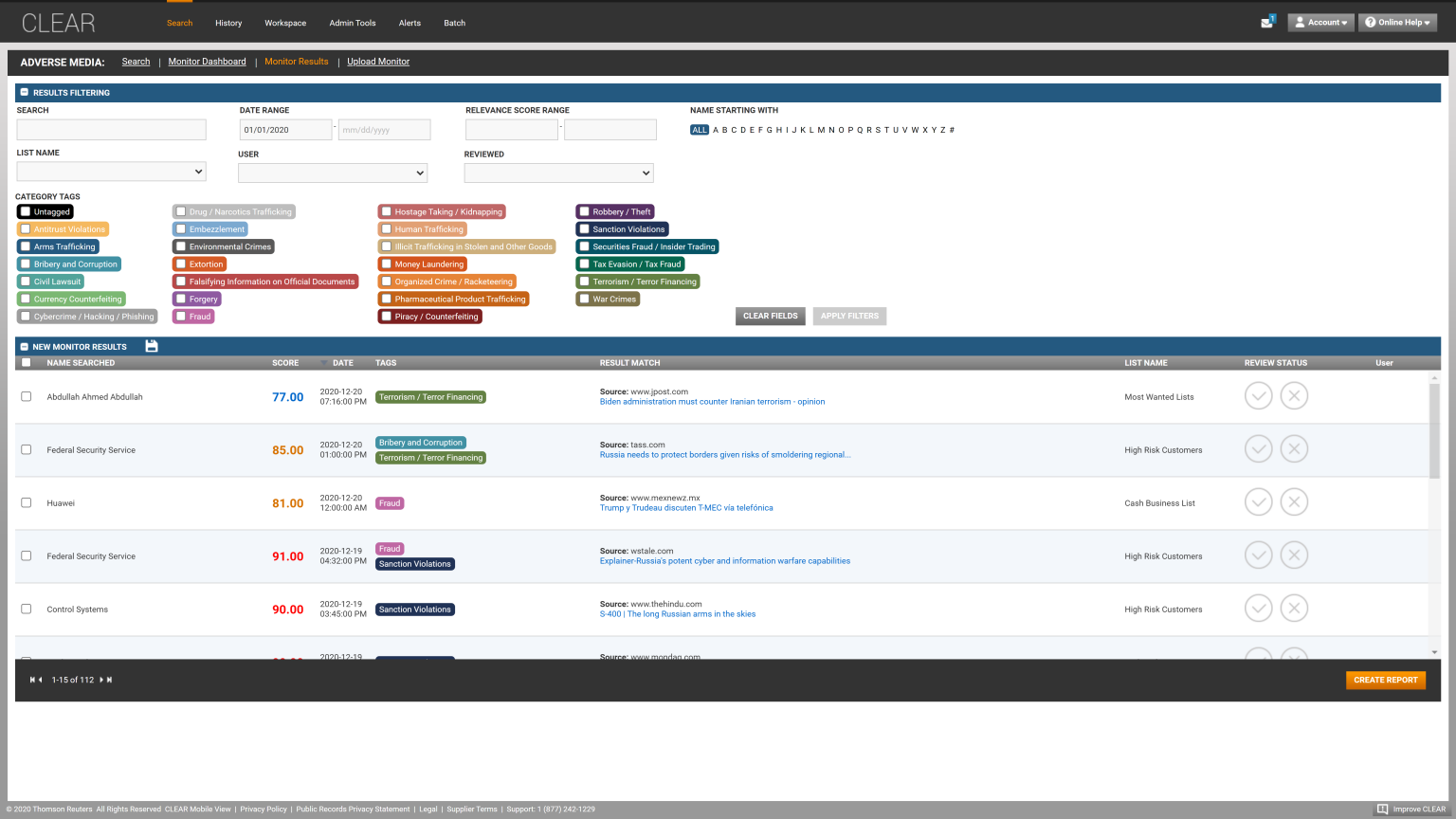This screenshot has height=819, width=1456.
Task: Click the save icon on New Monitor Results
Action: (x=151, y=346)
